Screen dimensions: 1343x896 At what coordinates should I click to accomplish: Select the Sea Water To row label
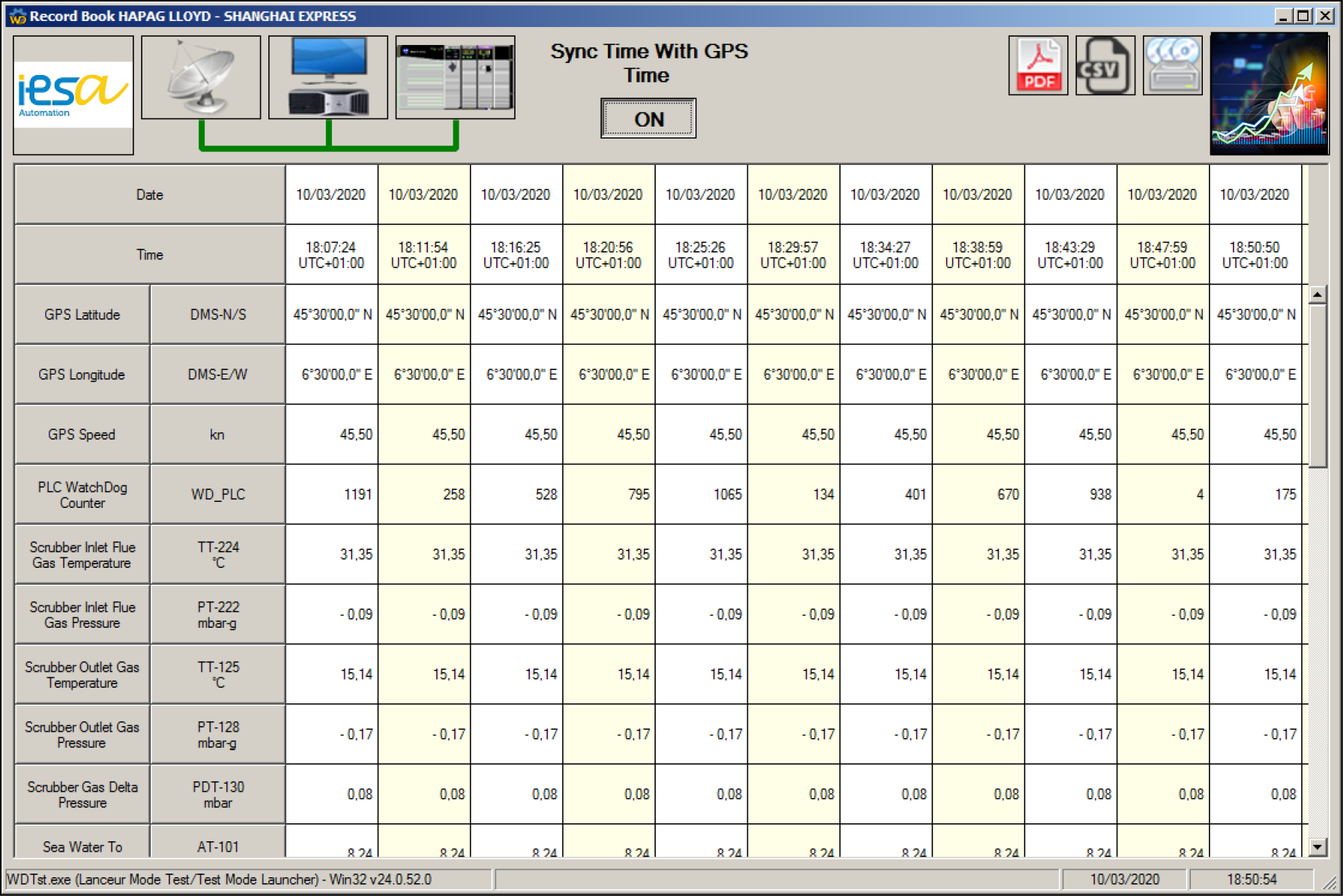[x=82, y=841]
